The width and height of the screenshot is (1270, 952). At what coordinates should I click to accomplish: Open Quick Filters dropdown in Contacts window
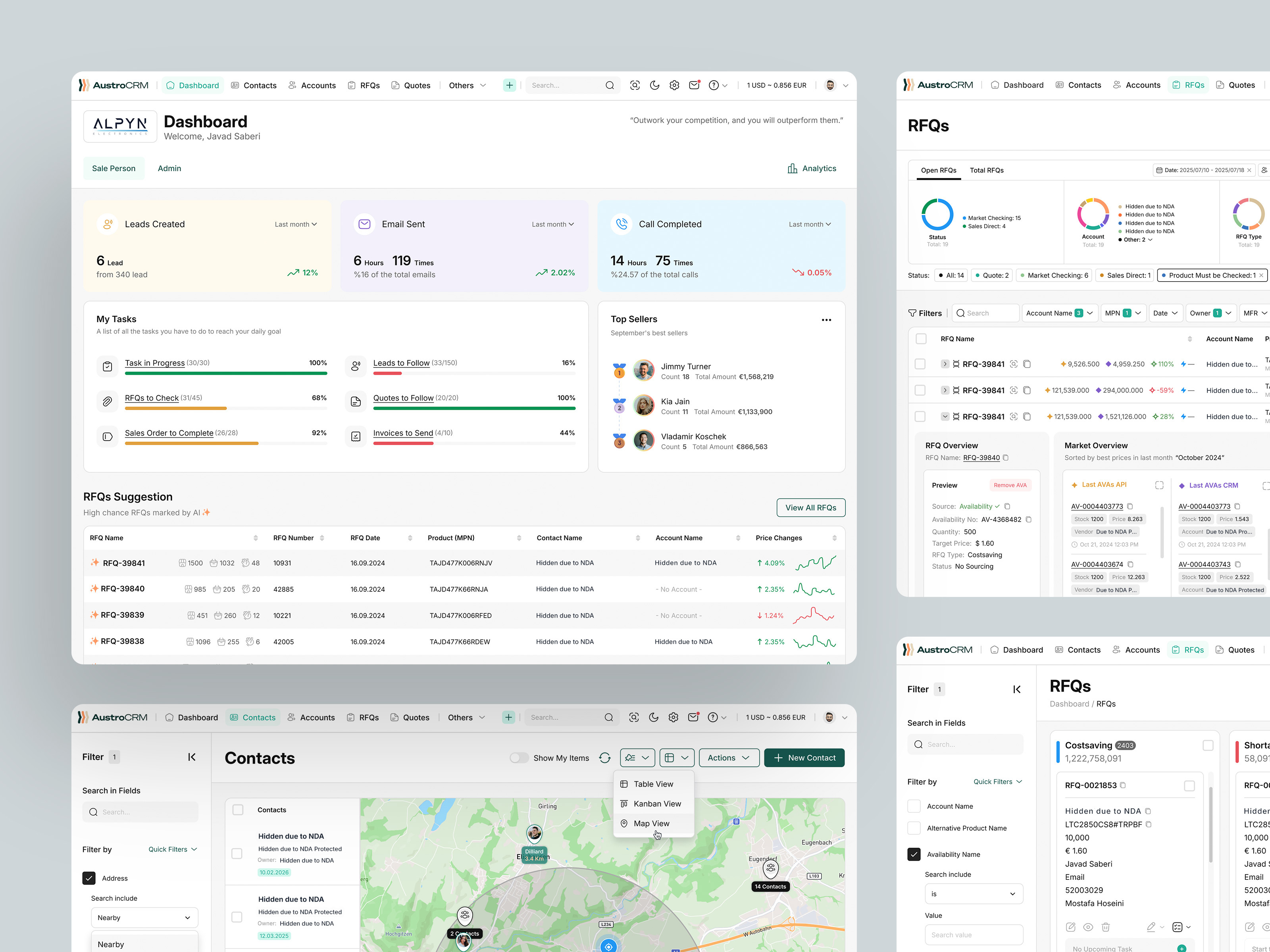coord(173,849)
